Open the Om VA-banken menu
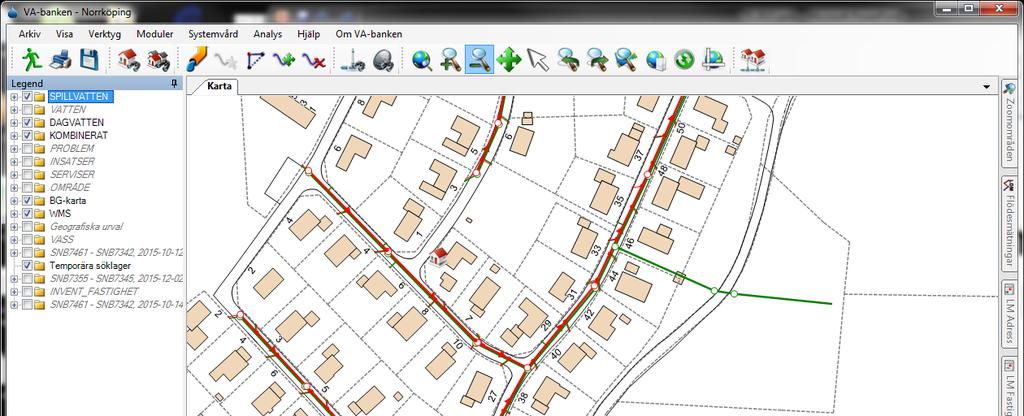The image size is (1024, 416). click(368, 34)
